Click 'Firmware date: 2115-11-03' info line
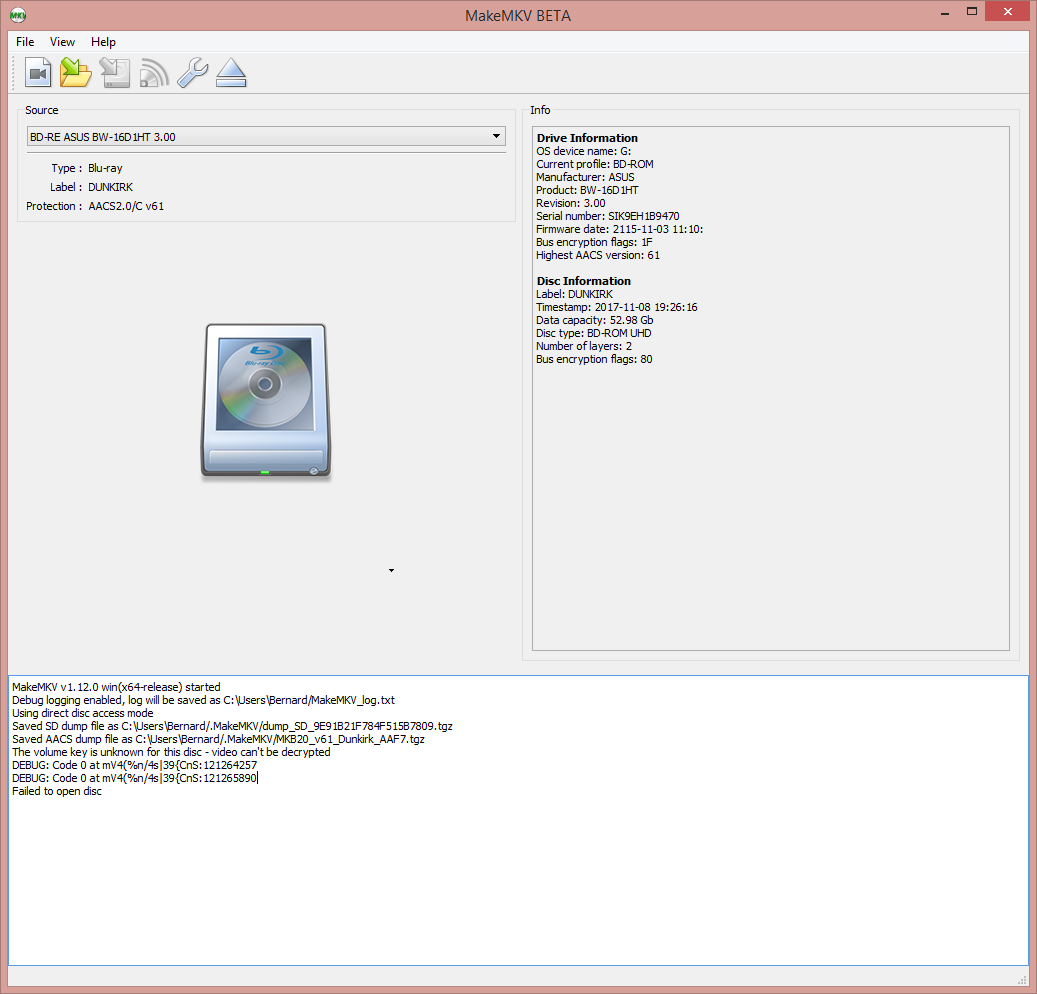The image size is (1037, 994). point(620,229)
